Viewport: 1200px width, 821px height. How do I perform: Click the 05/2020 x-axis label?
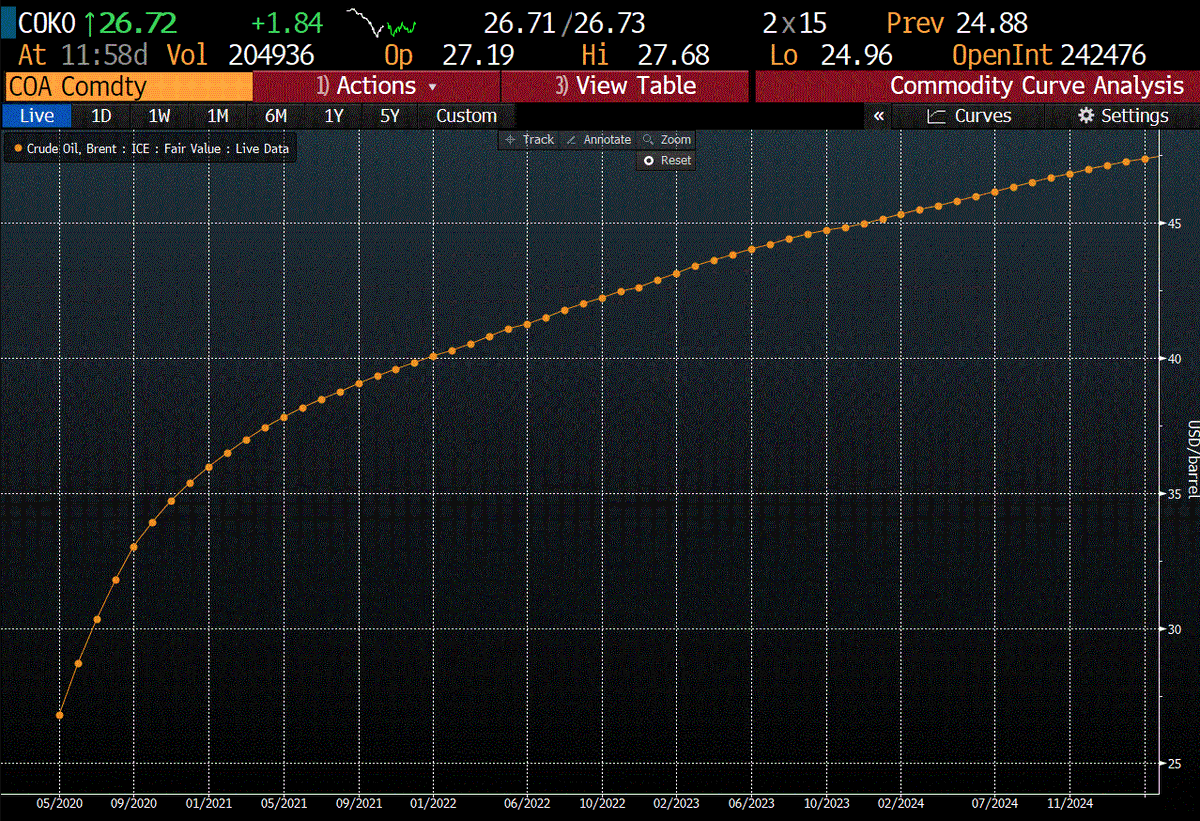pyautogui.click(x=60, y=803)
